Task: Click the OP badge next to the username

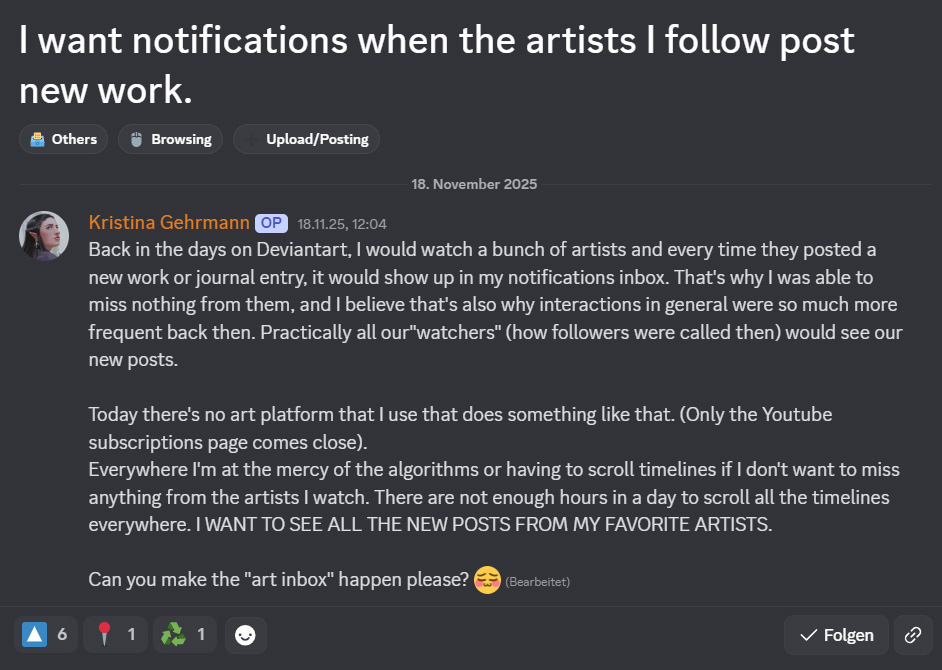Action: coord(271,223)
